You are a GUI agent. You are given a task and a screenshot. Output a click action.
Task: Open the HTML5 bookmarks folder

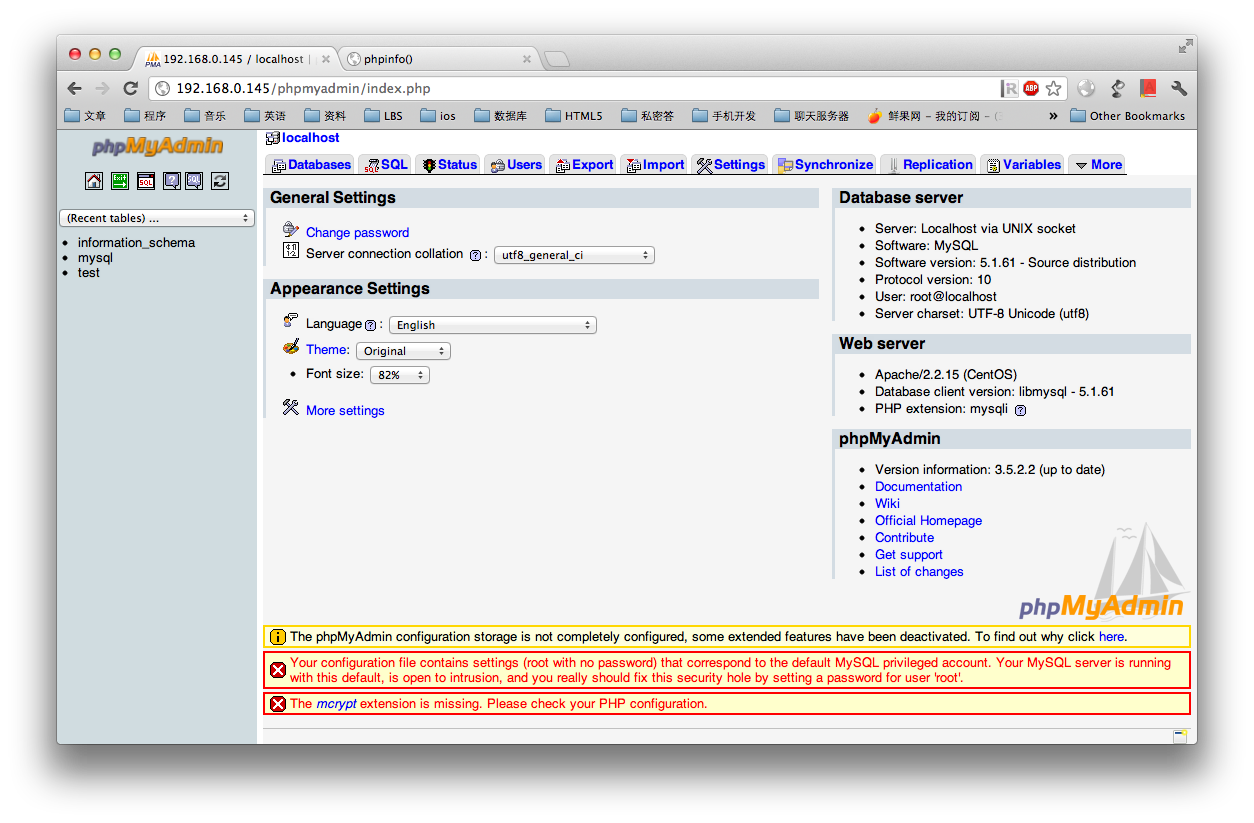pyautogui.click(x=574, y=116)
